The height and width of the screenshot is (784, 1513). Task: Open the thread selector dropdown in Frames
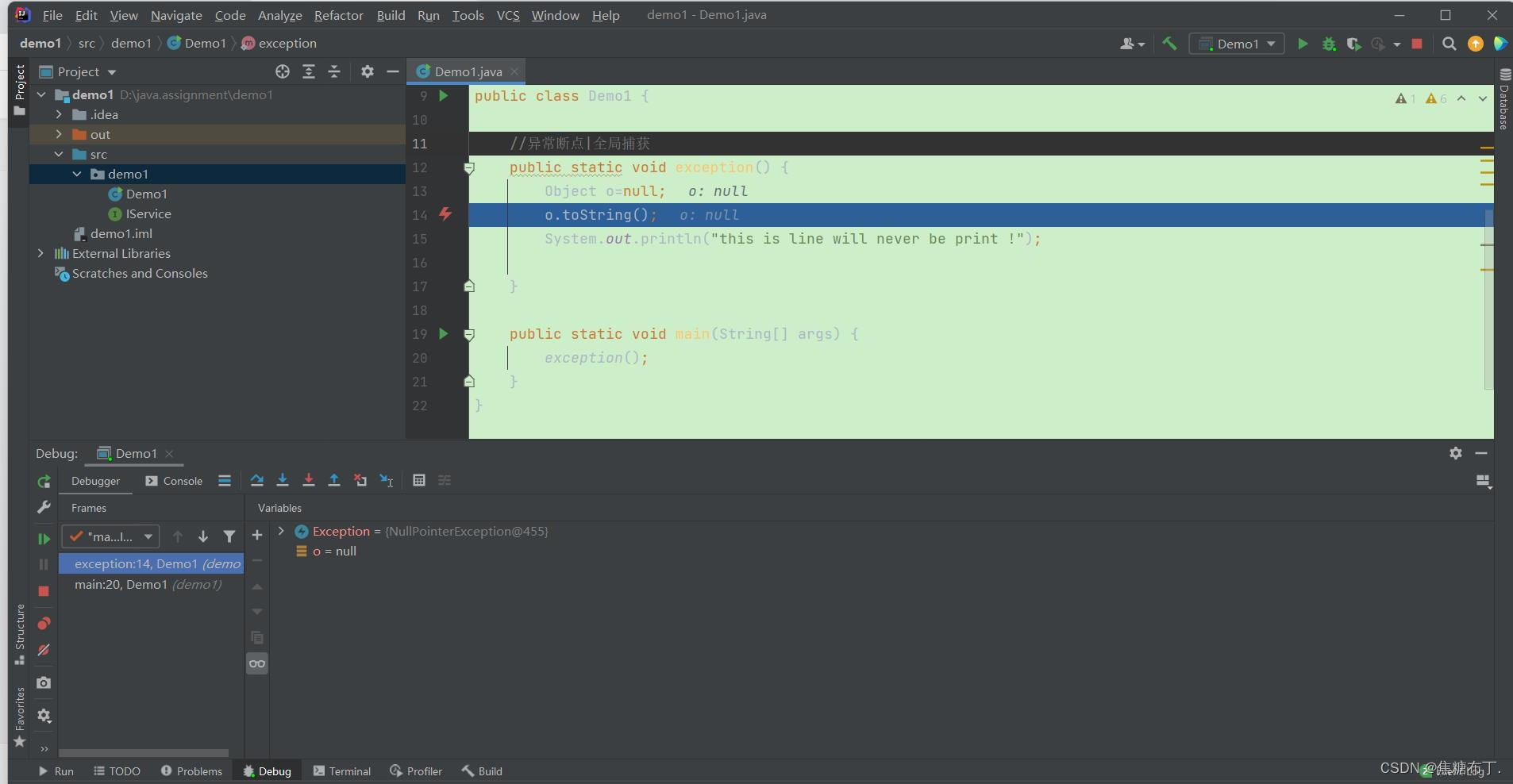110,537
